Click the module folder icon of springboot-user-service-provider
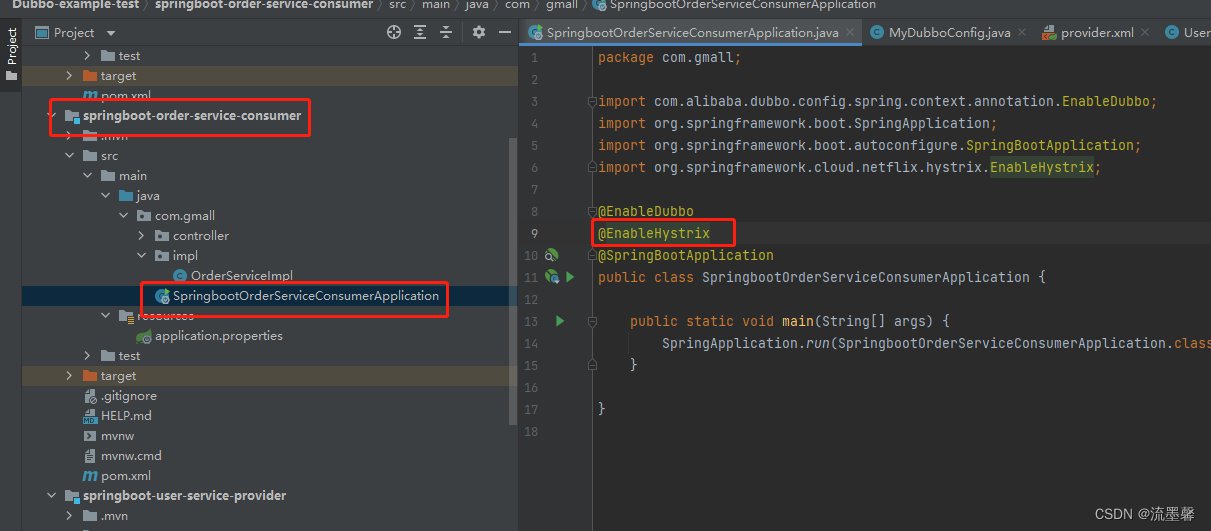Viewport: 1211px width, 531px height. 71,496
